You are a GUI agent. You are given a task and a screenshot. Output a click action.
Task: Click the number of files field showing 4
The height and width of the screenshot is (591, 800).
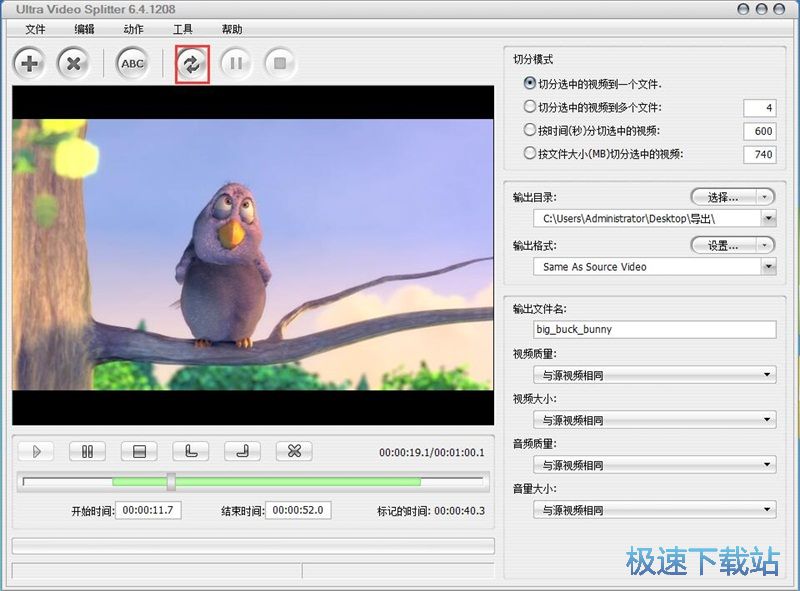click(x=760, y=108)
